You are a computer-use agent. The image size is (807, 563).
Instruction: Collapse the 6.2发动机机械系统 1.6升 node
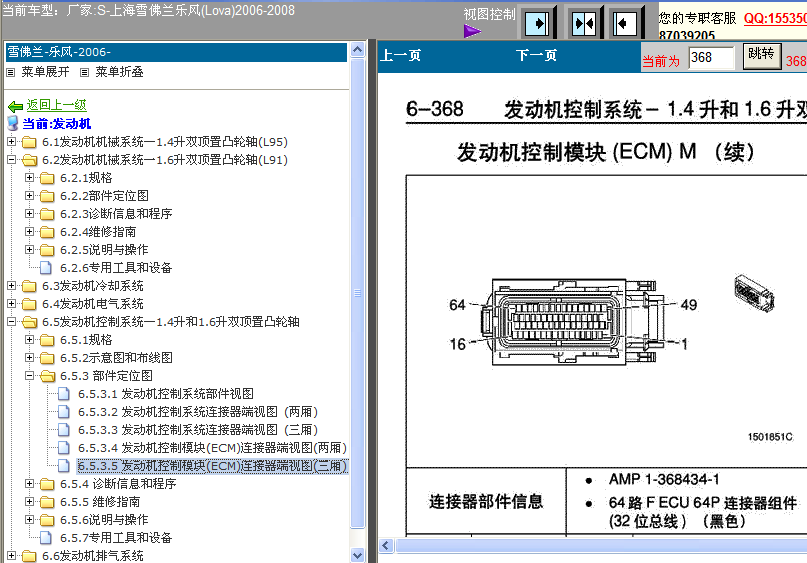[11, 160]
